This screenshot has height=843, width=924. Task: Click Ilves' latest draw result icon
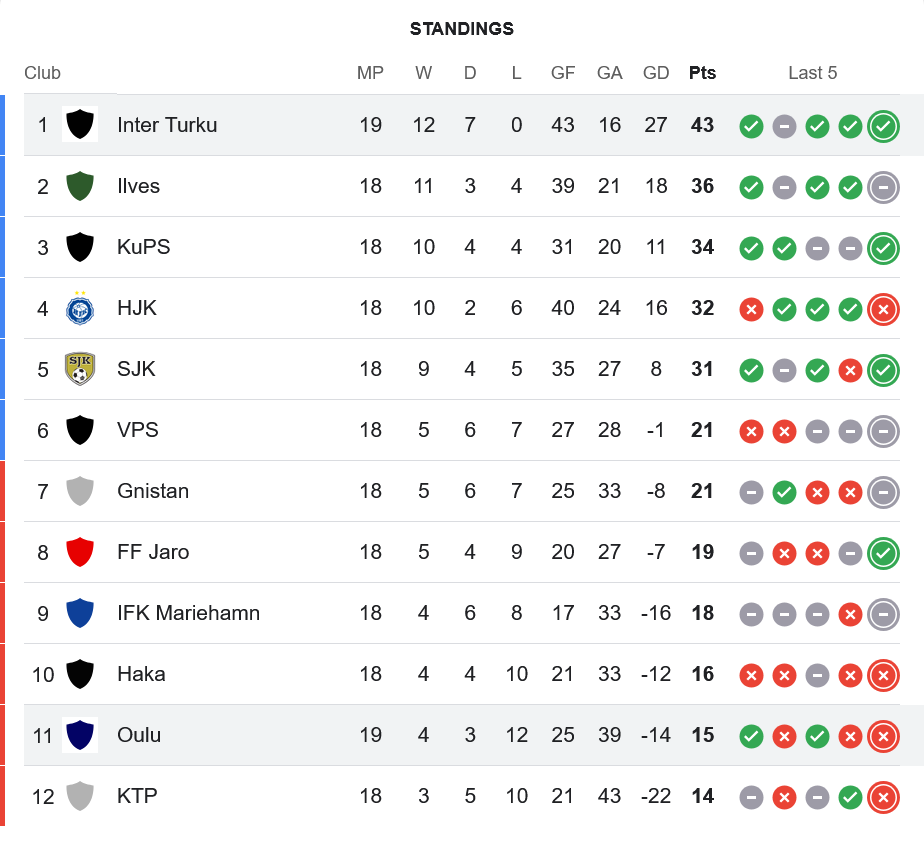(x=883, y=187)
